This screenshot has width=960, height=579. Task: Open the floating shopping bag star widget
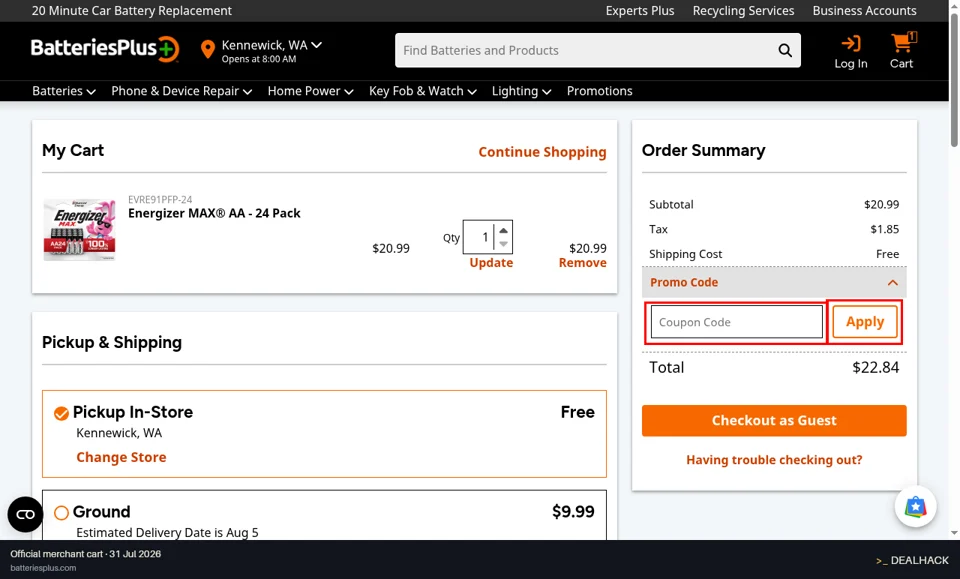[915, 507]
